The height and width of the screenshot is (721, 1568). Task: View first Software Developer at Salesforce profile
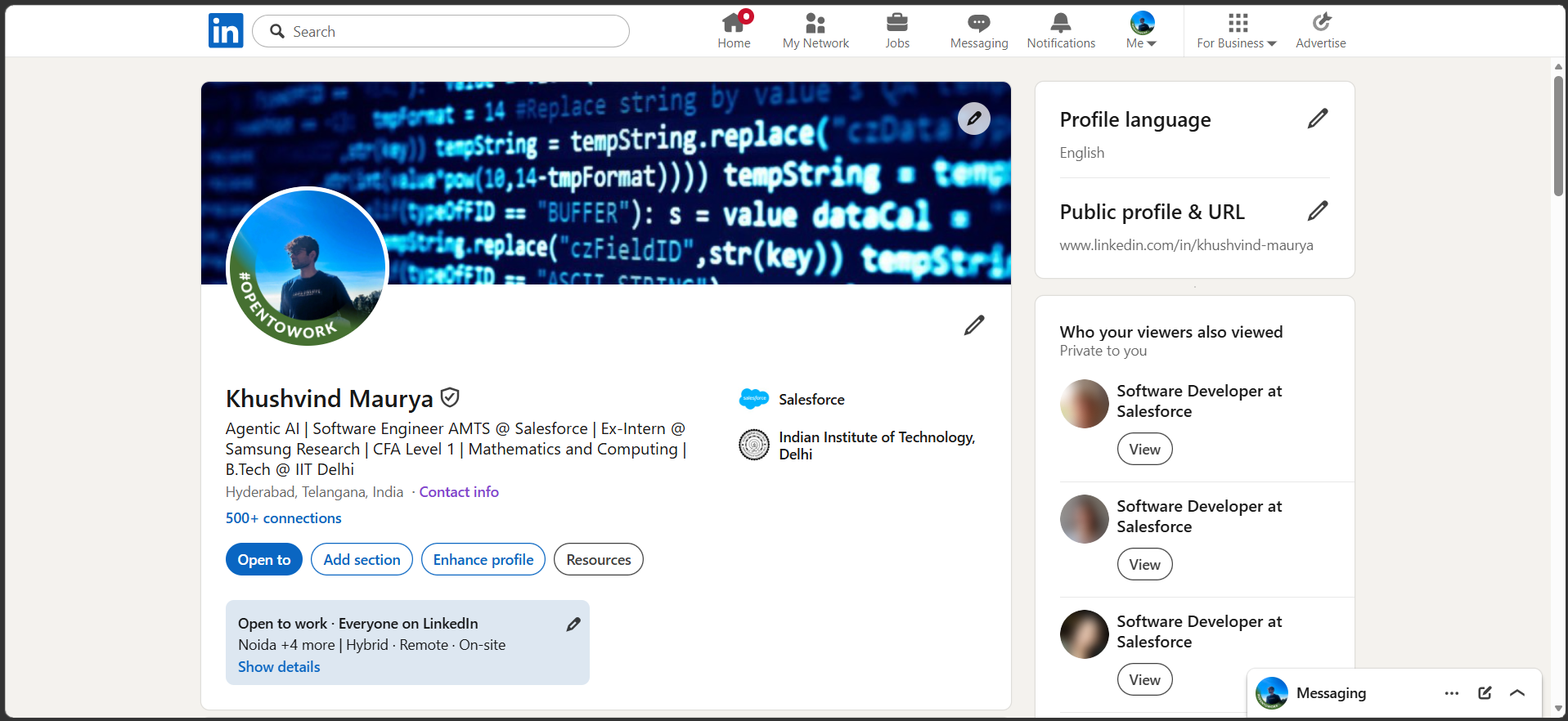1145,449
